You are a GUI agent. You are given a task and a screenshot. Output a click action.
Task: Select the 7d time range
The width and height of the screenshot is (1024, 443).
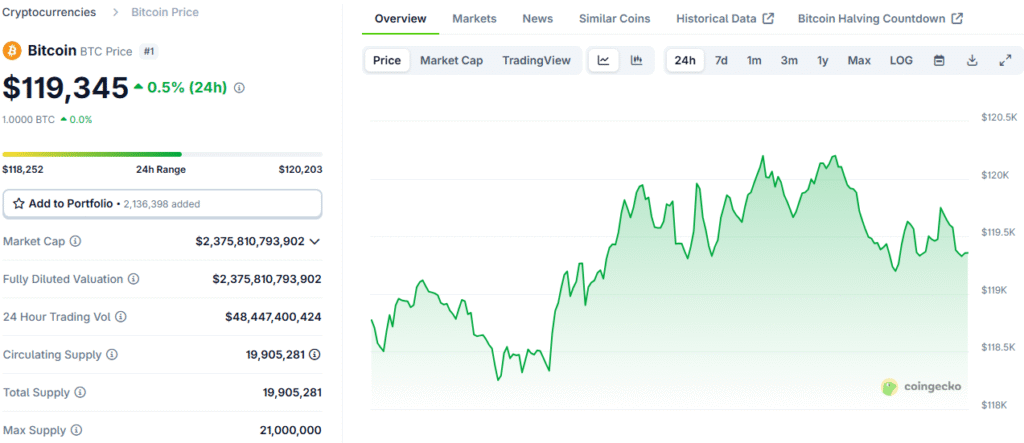721,61
